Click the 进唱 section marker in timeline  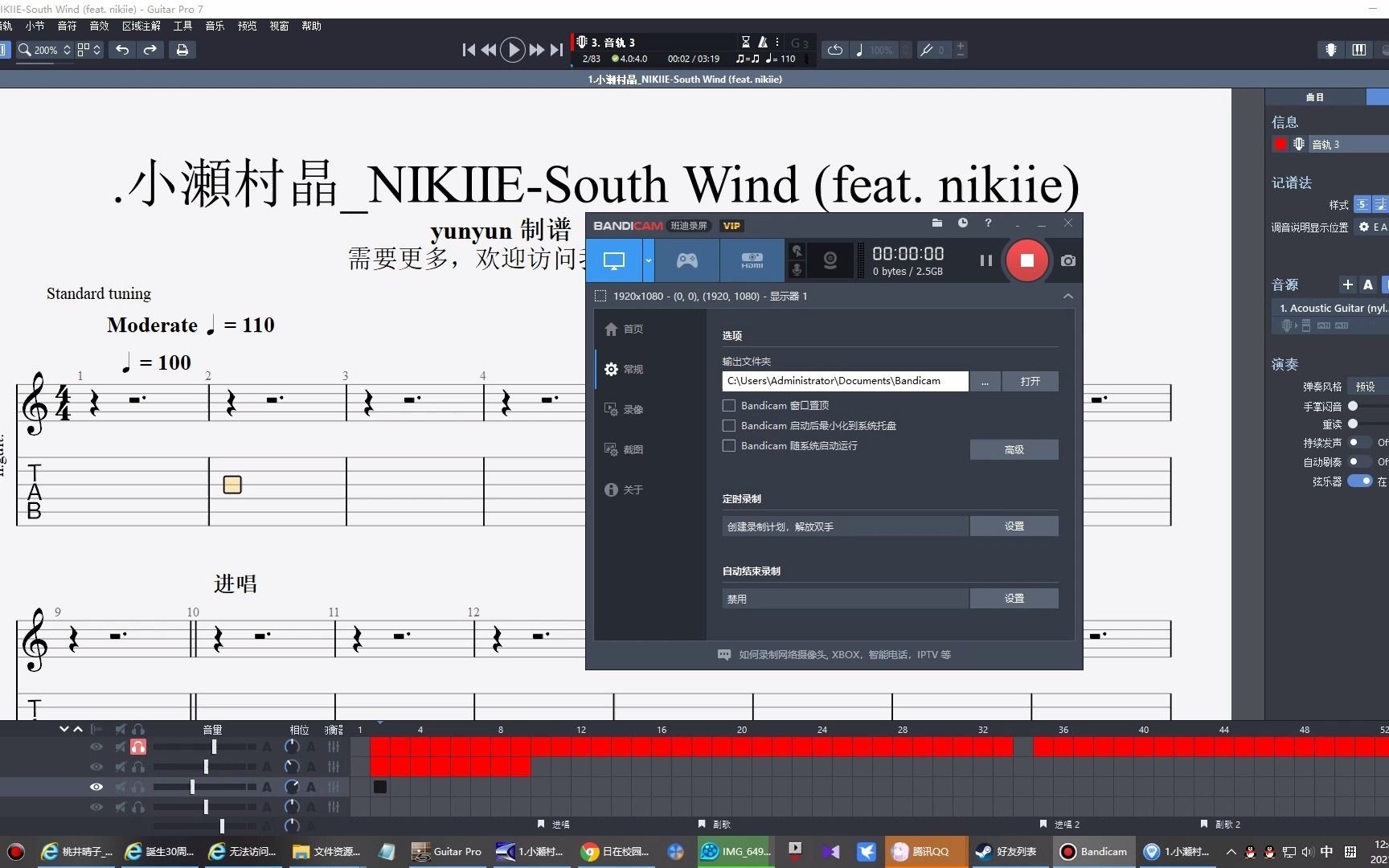554,824
